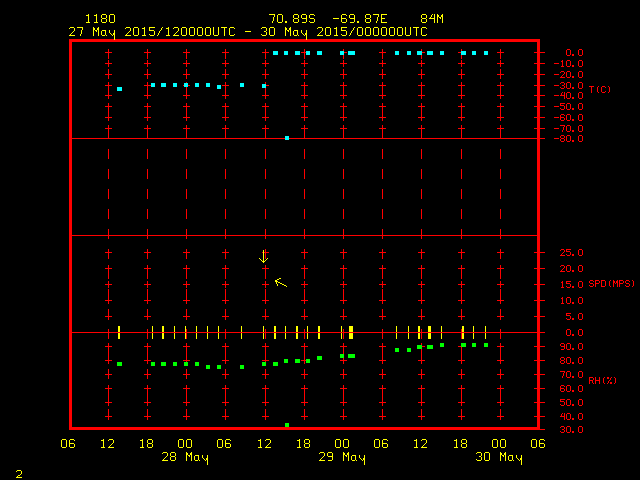Click the -80.0 temperature axis value
This screenshot has height=480, width=640.
(574, 139)
